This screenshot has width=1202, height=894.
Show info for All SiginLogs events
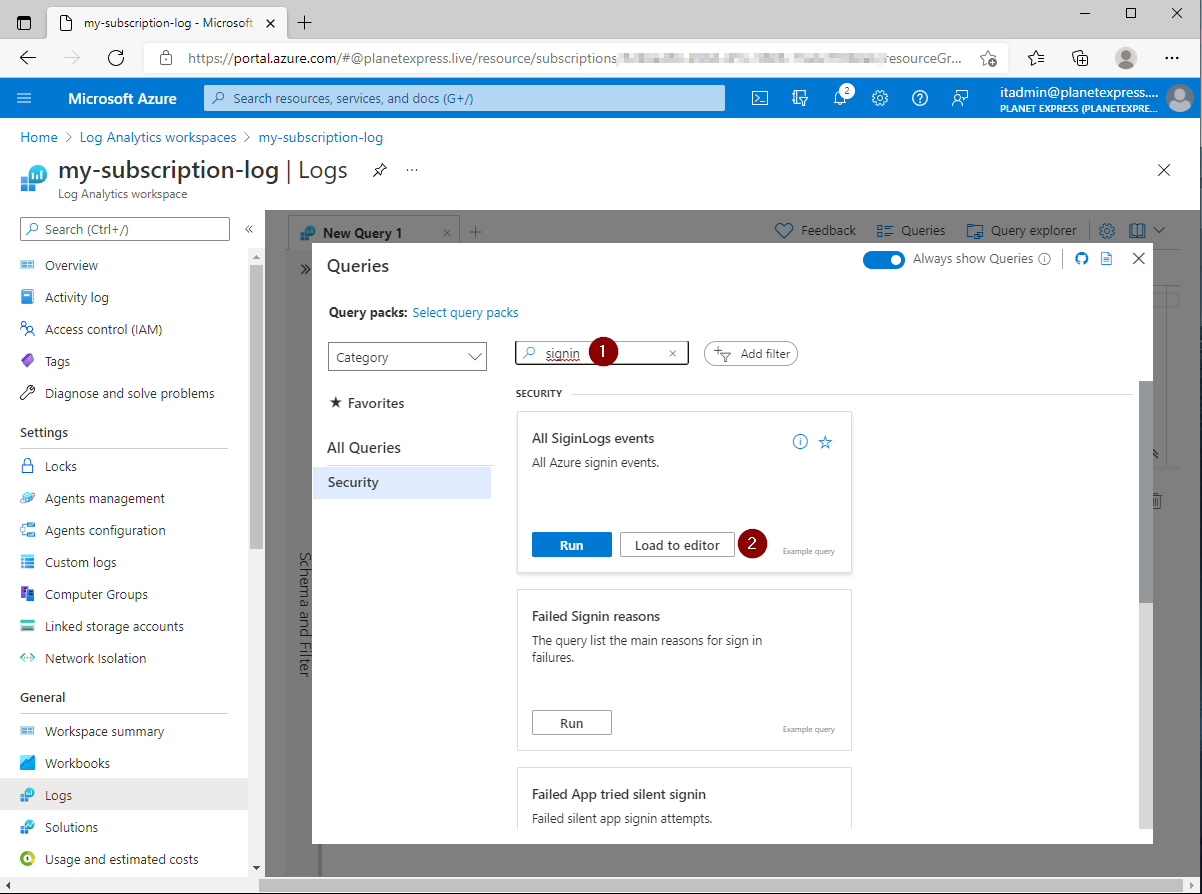(x=800, y=442)
